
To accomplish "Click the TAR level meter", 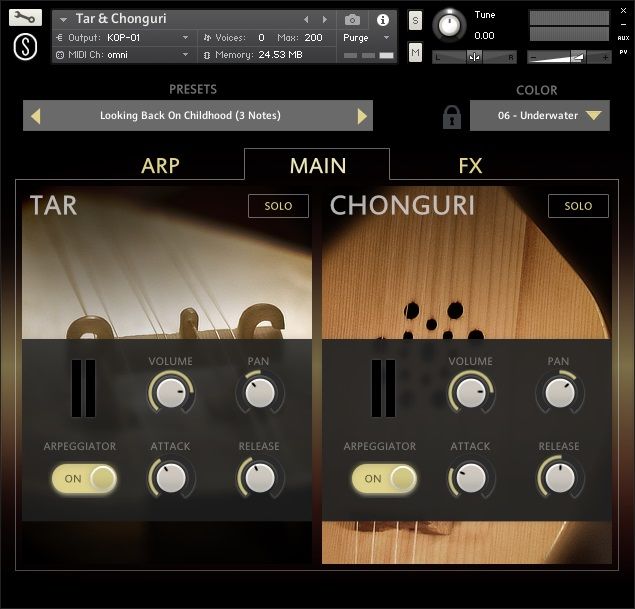I will tap(83, 388).
